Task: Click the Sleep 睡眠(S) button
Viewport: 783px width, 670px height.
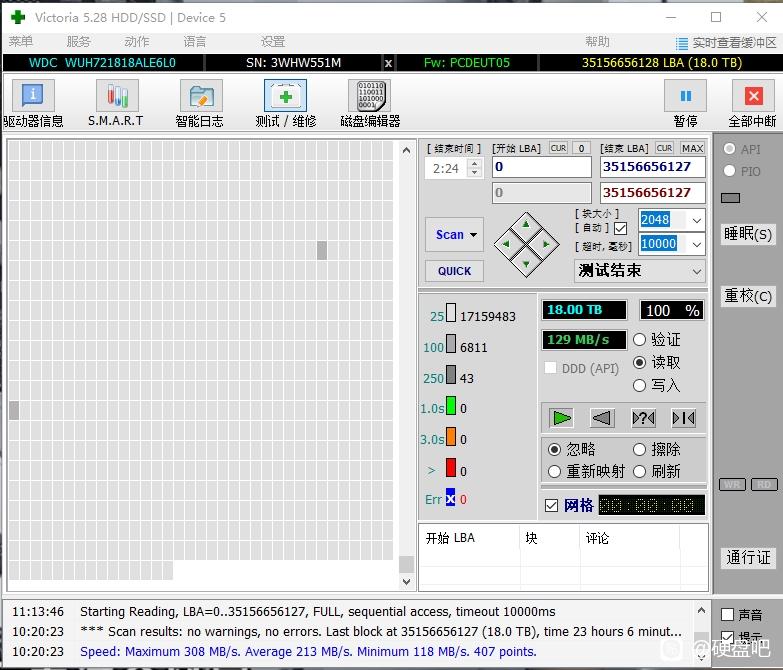Action: tap(748, 234)
